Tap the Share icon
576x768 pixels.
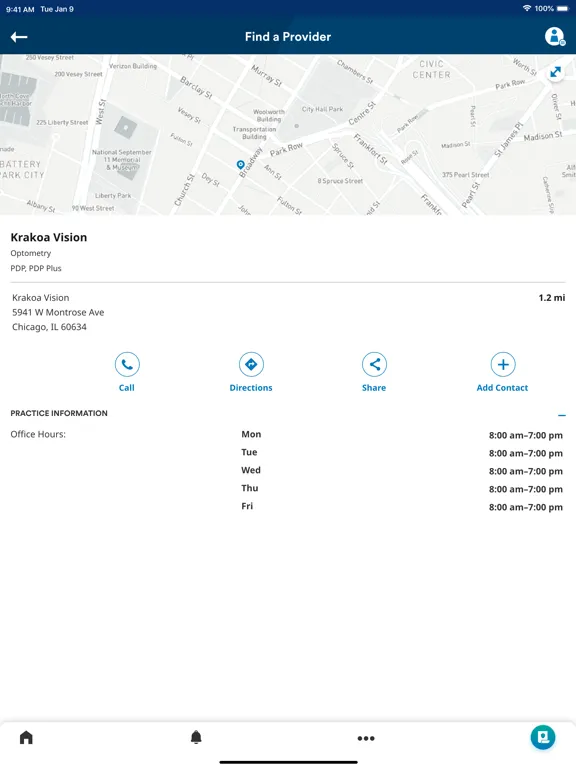[x=374, y=364]
